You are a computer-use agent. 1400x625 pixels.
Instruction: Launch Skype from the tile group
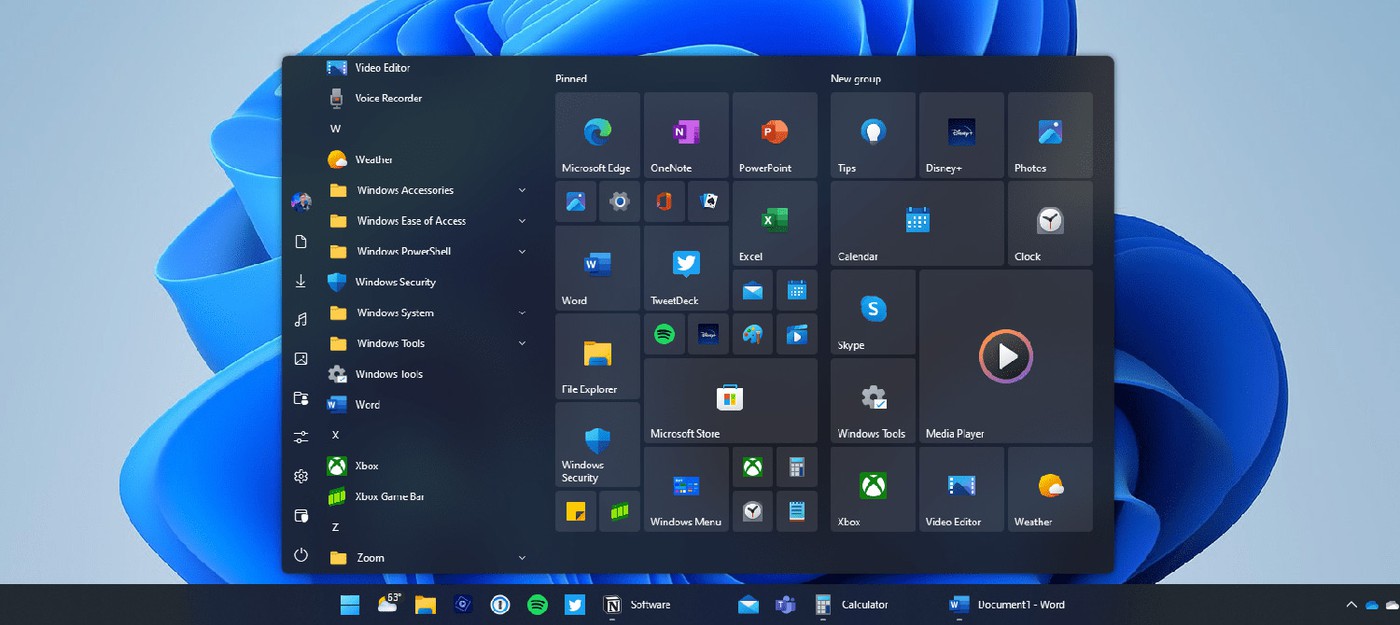pyautogui.click(x=871, y=312)
